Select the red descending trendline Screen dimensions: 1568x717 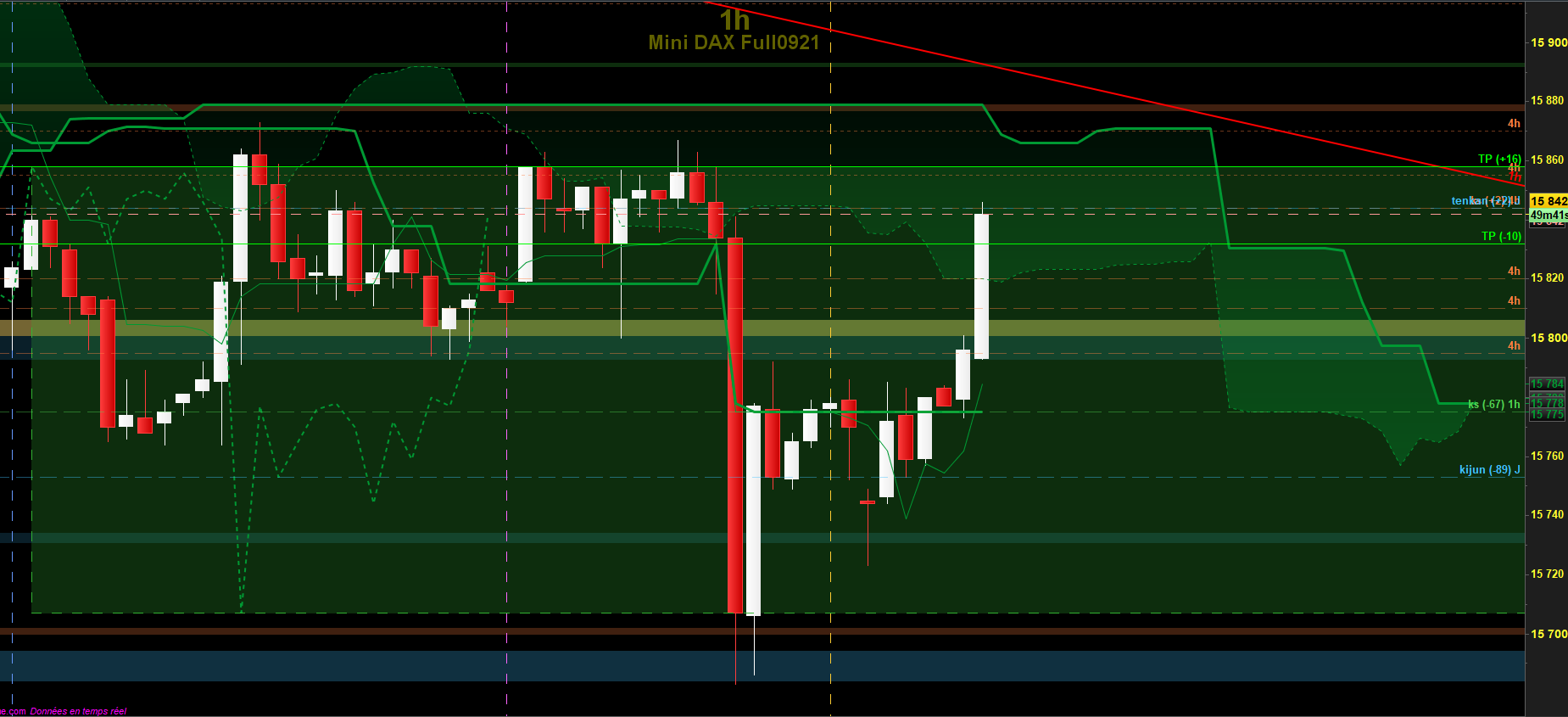pos(1113,93)
